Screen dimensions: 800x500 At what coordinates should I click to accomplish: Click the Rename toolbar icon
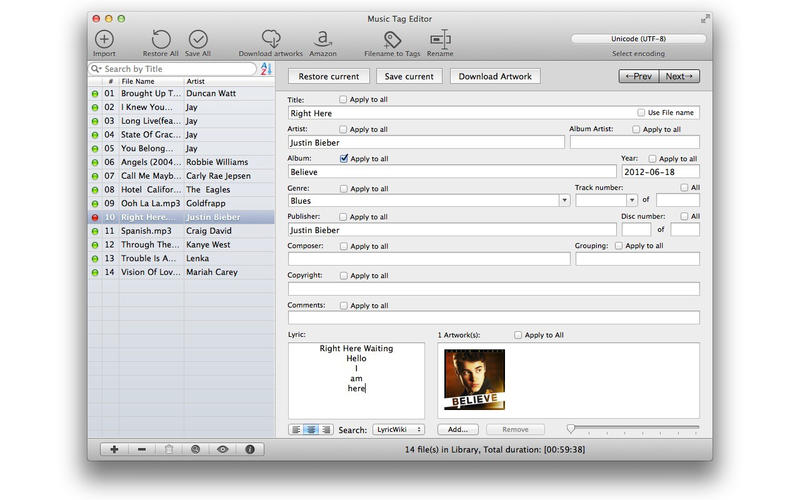(439, 38)
